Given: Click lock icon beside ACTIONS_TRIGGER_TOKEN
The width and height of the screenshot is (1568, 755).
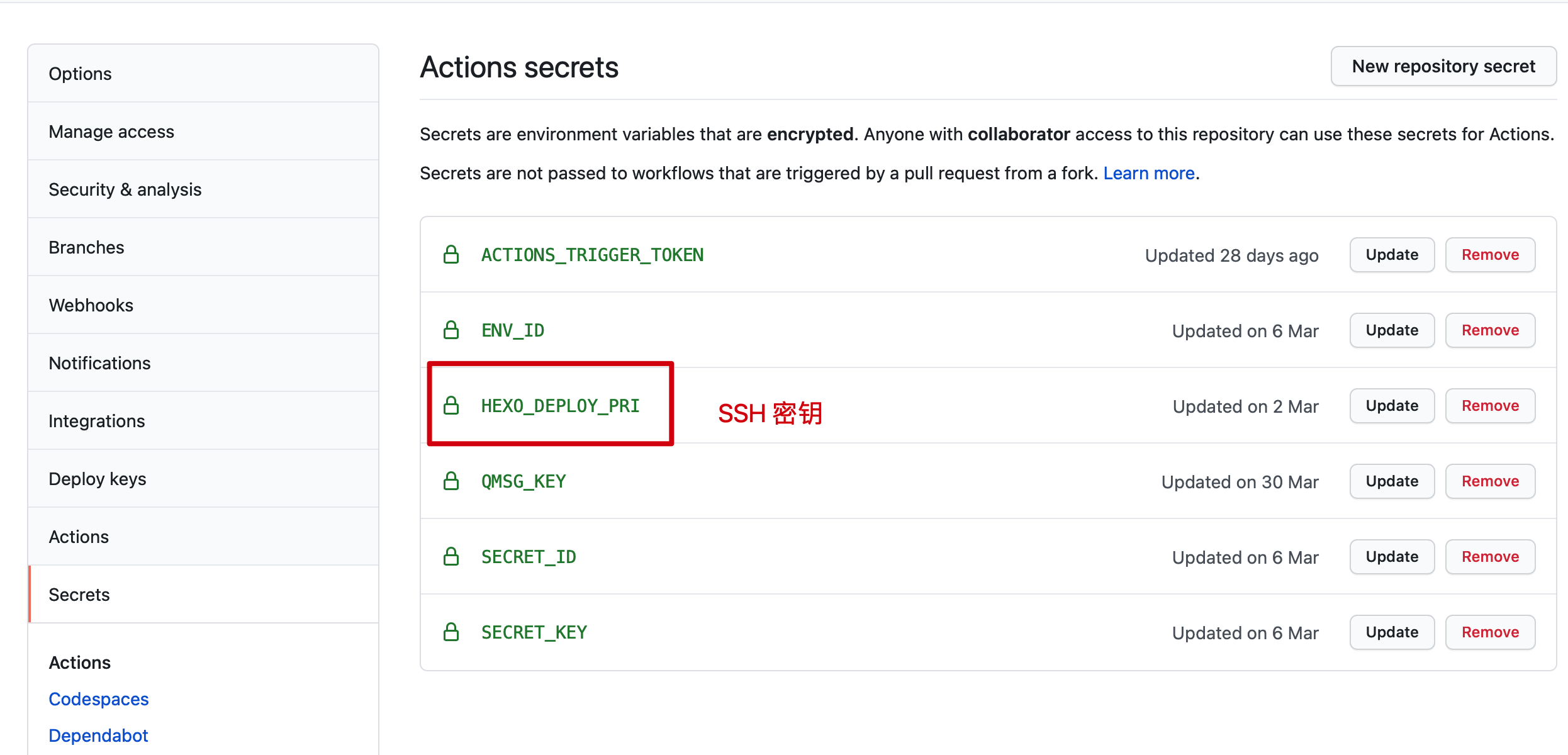Looking at the screenshot, I should point(451,255).
